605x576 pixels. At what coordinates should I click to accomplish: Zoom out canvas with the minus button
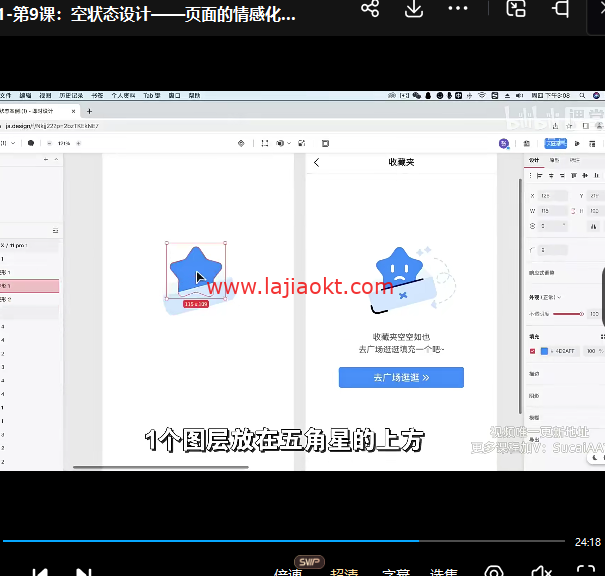[x=49, y=143]
